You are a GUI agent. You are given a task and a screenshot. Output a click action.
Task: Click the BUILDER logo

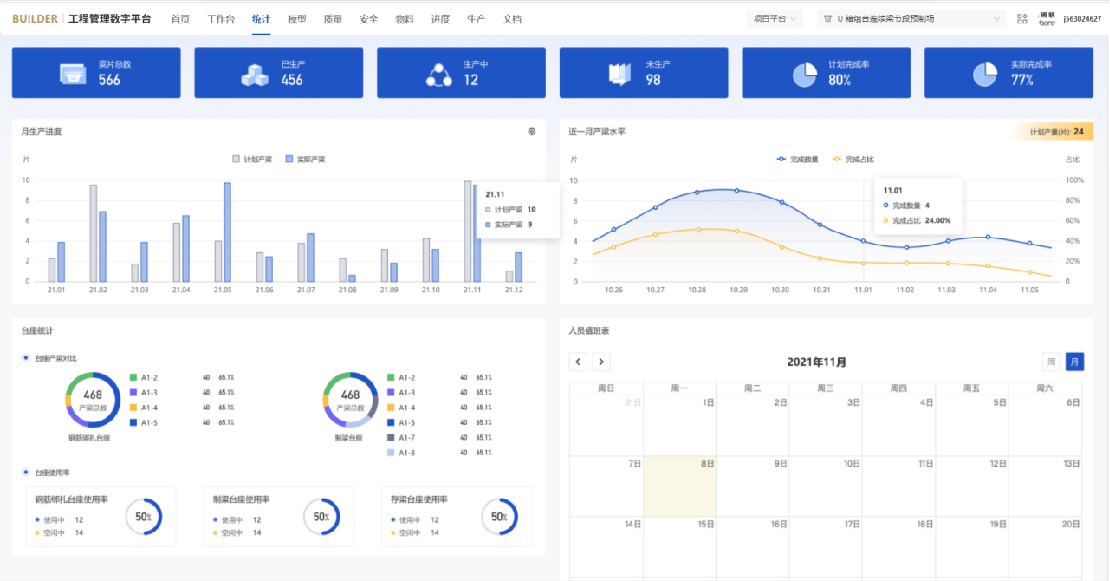[x=35, y=19]
